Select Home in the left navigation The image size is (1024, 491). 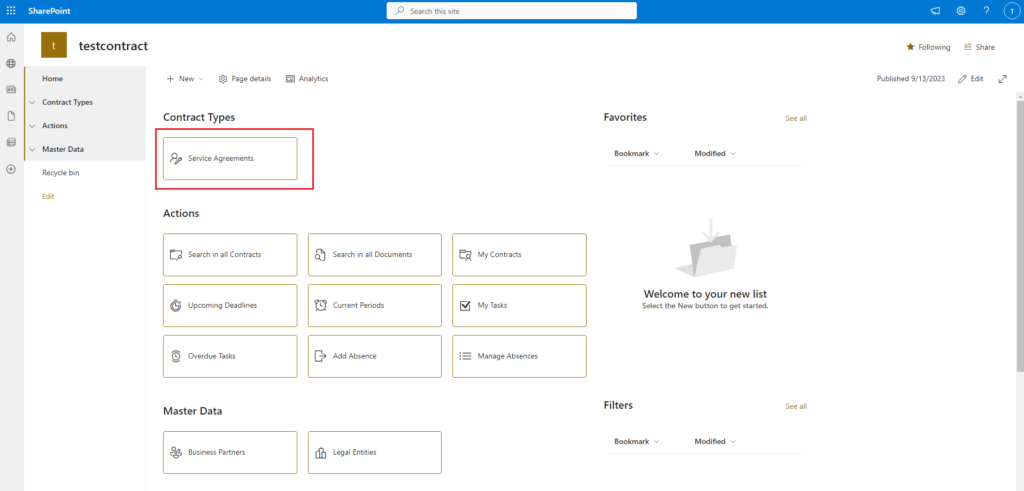(x=52, y=78)
